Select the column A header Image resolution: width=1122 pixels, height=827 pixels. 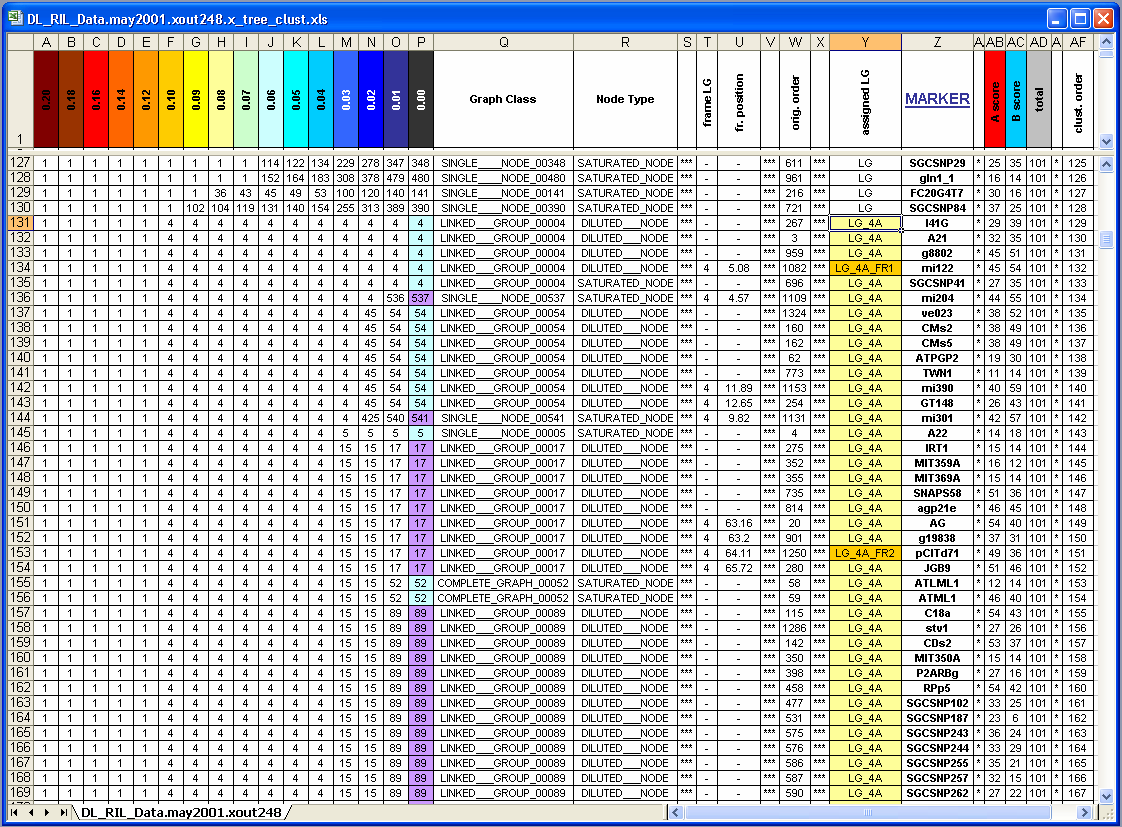[46, 42]
